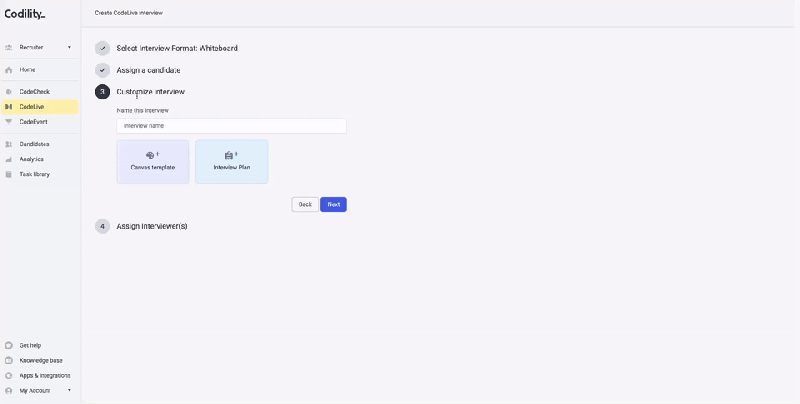Open CodeCheck section
Viewport: 800px width, 404px height.
pos(35,92)
